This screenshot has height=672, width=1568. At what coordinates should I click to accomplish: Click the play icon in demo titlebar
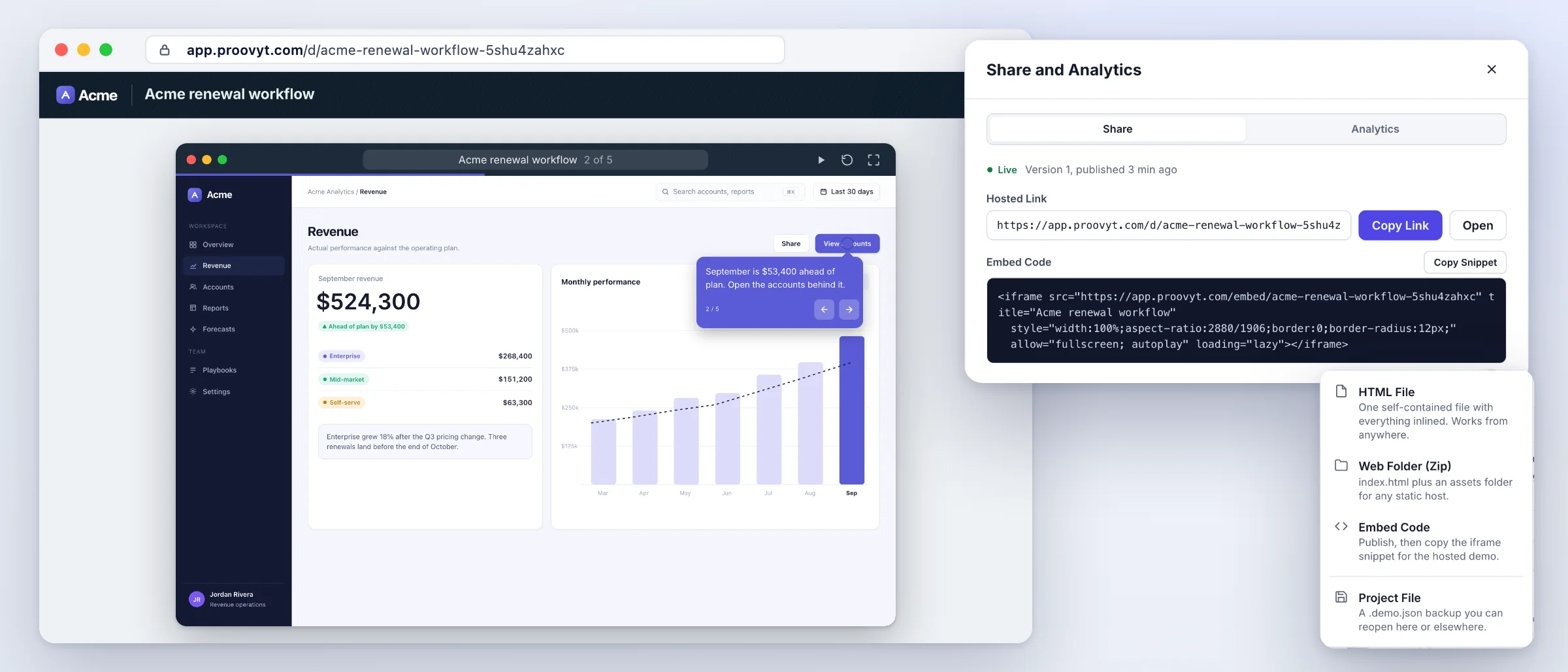click(821, 160)
